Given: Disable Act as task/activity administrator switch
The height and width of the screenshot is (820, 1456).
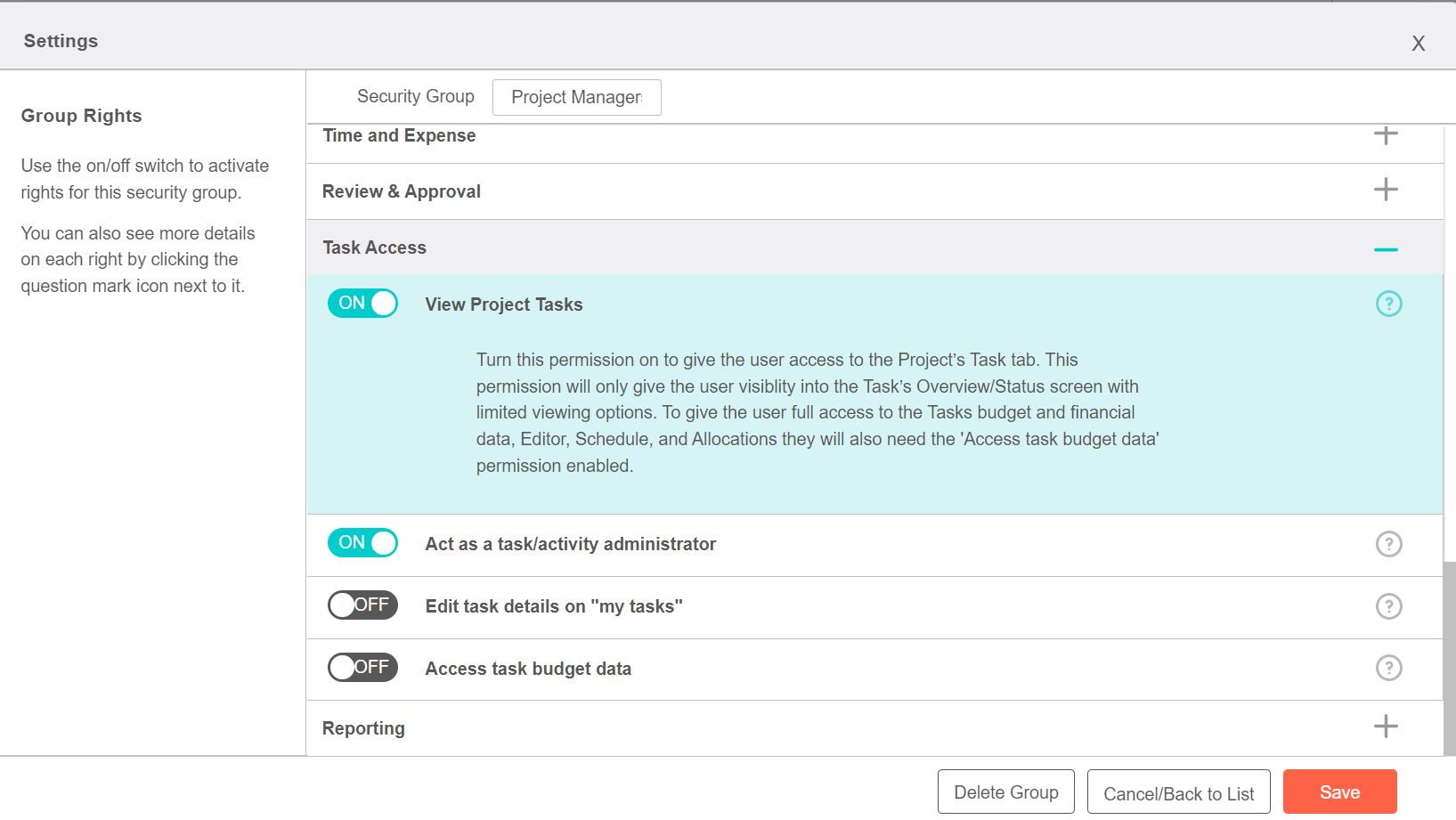Looking at the screenshot, I should click(362, 543).
